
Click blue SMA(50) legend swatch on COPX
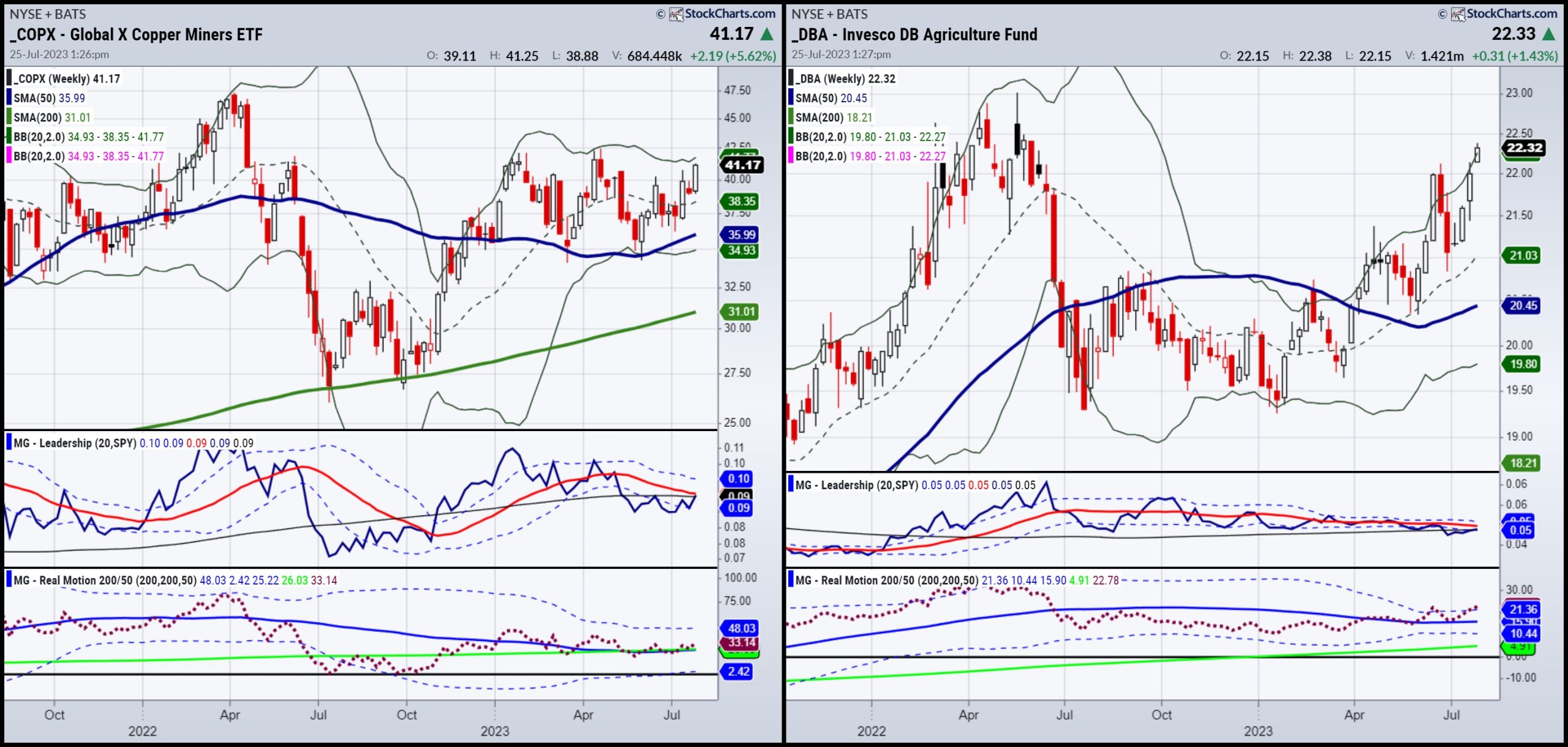[9, 98]
